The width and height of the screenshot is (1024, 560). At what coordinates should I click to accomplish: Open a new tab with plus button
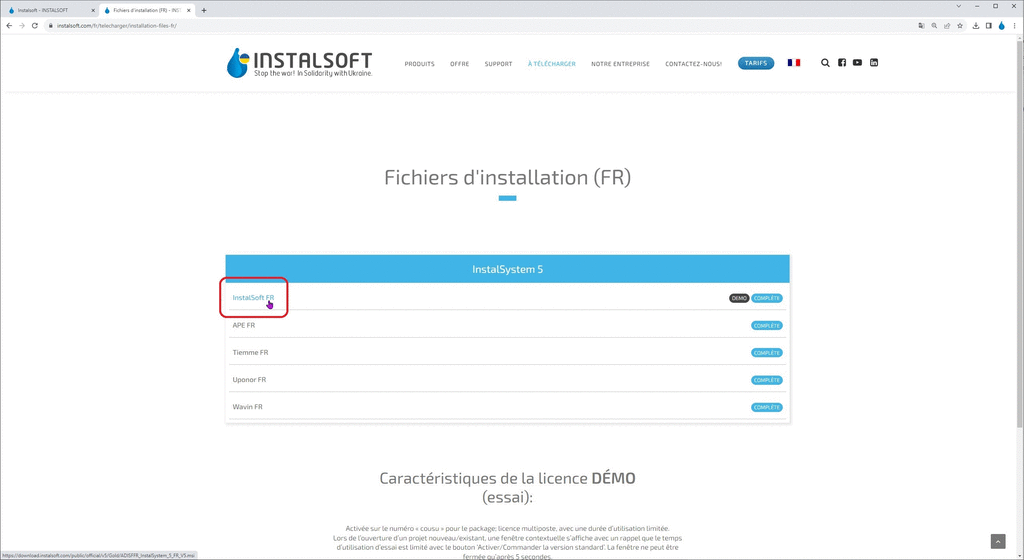tap(204, 10)
